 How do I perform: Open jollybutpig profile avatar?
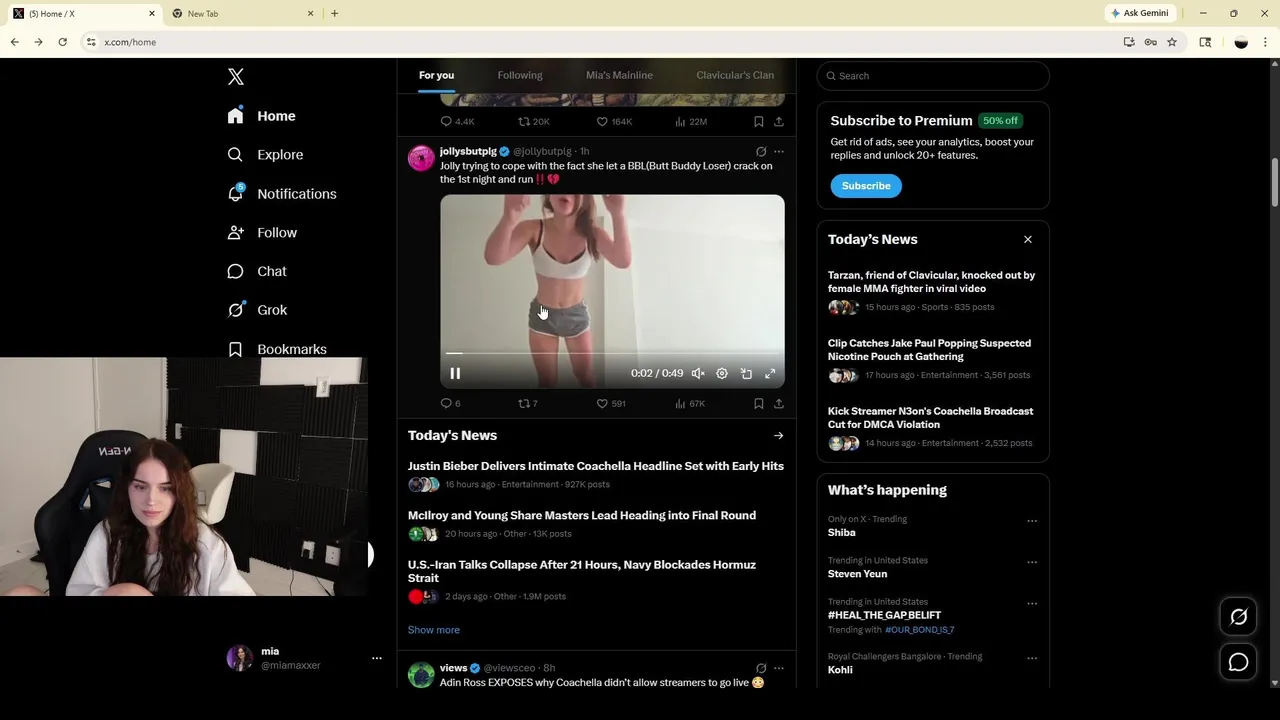tap(421, 158)
